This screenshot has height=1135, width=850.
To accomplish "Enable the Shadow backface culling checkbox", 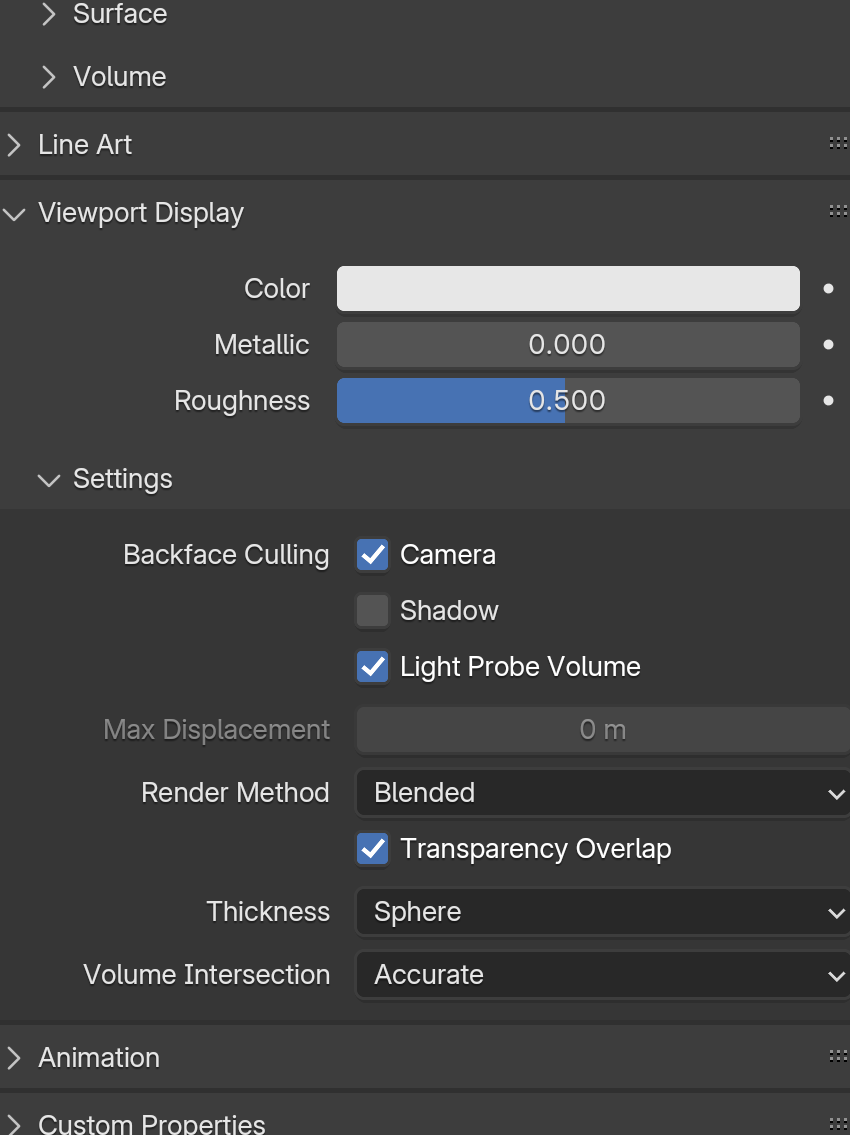I will pyautogui.click(x=372, y=611).
